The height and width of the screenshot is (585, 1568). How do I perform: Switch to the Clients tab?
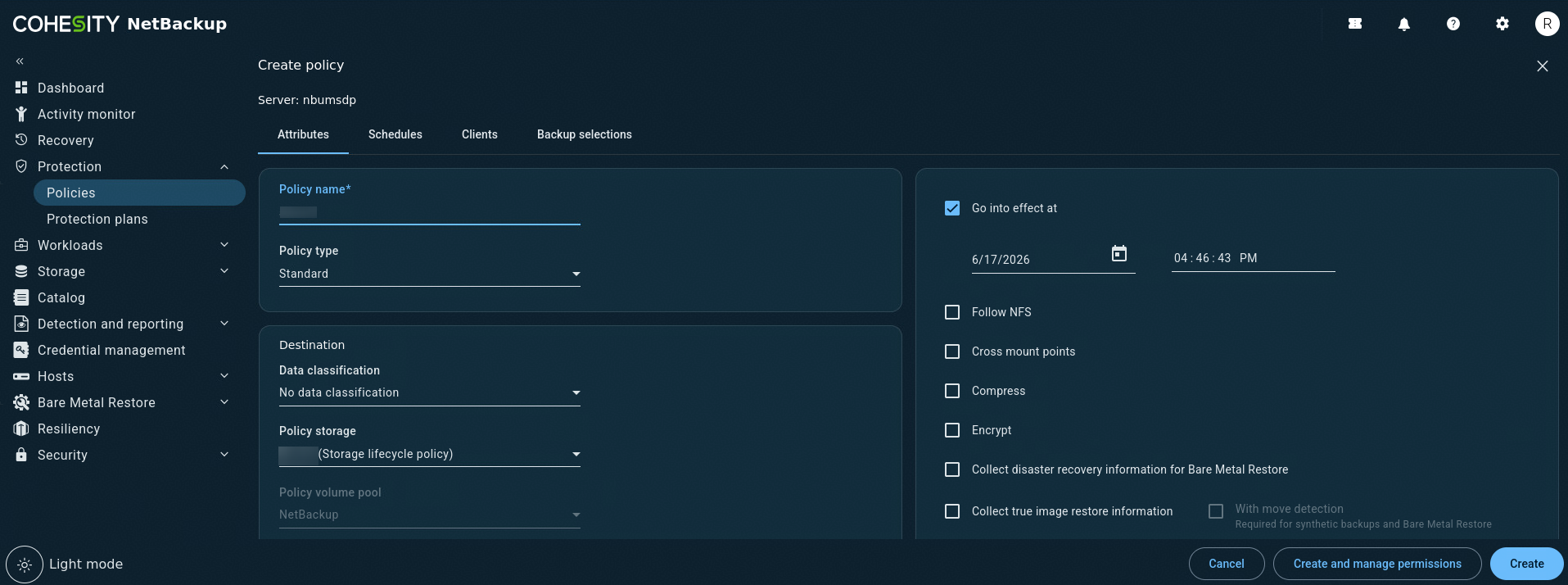480,134
